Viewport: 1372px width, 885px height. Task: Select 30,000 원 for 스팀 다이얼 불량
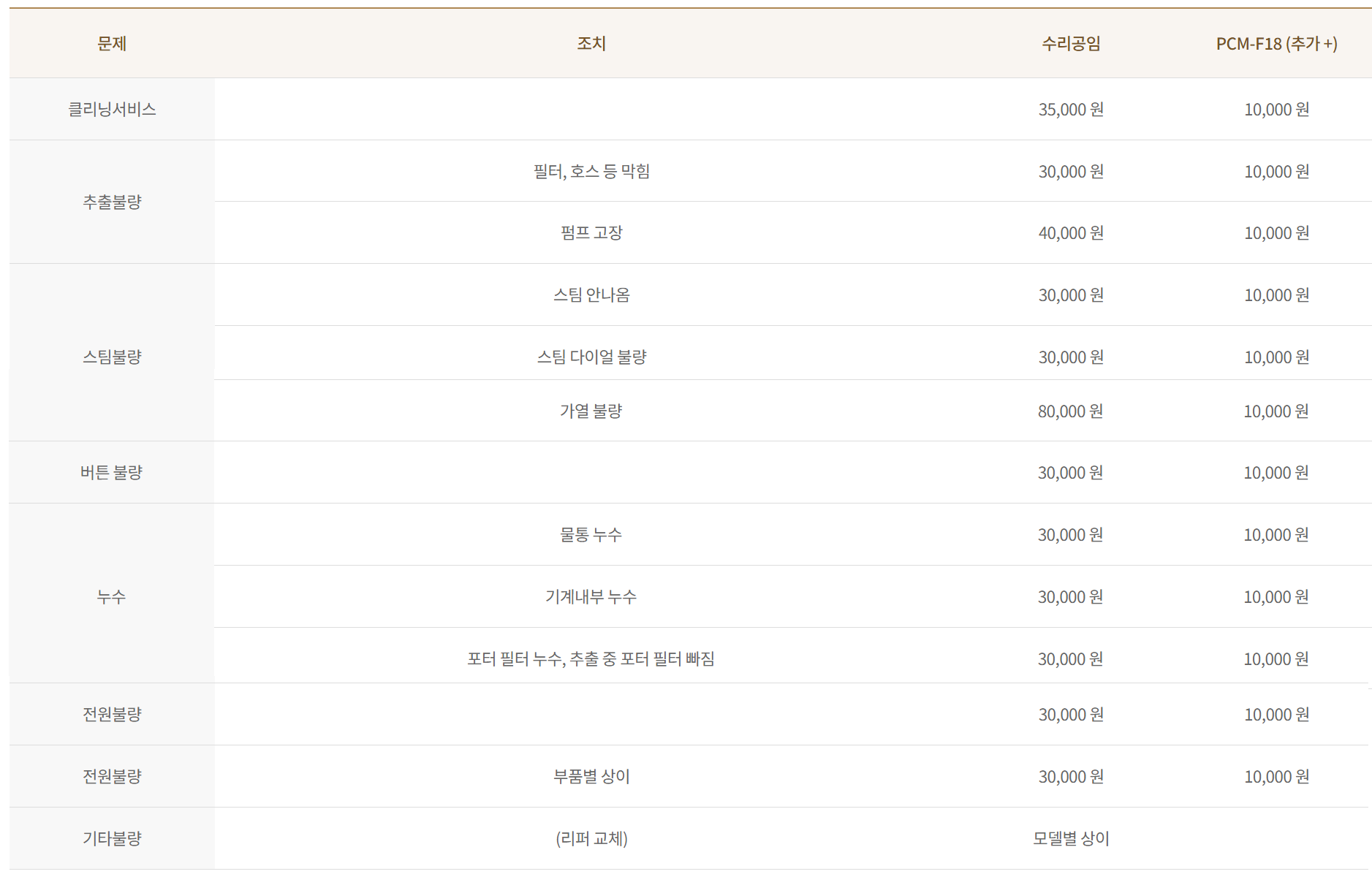[1071, 357]
